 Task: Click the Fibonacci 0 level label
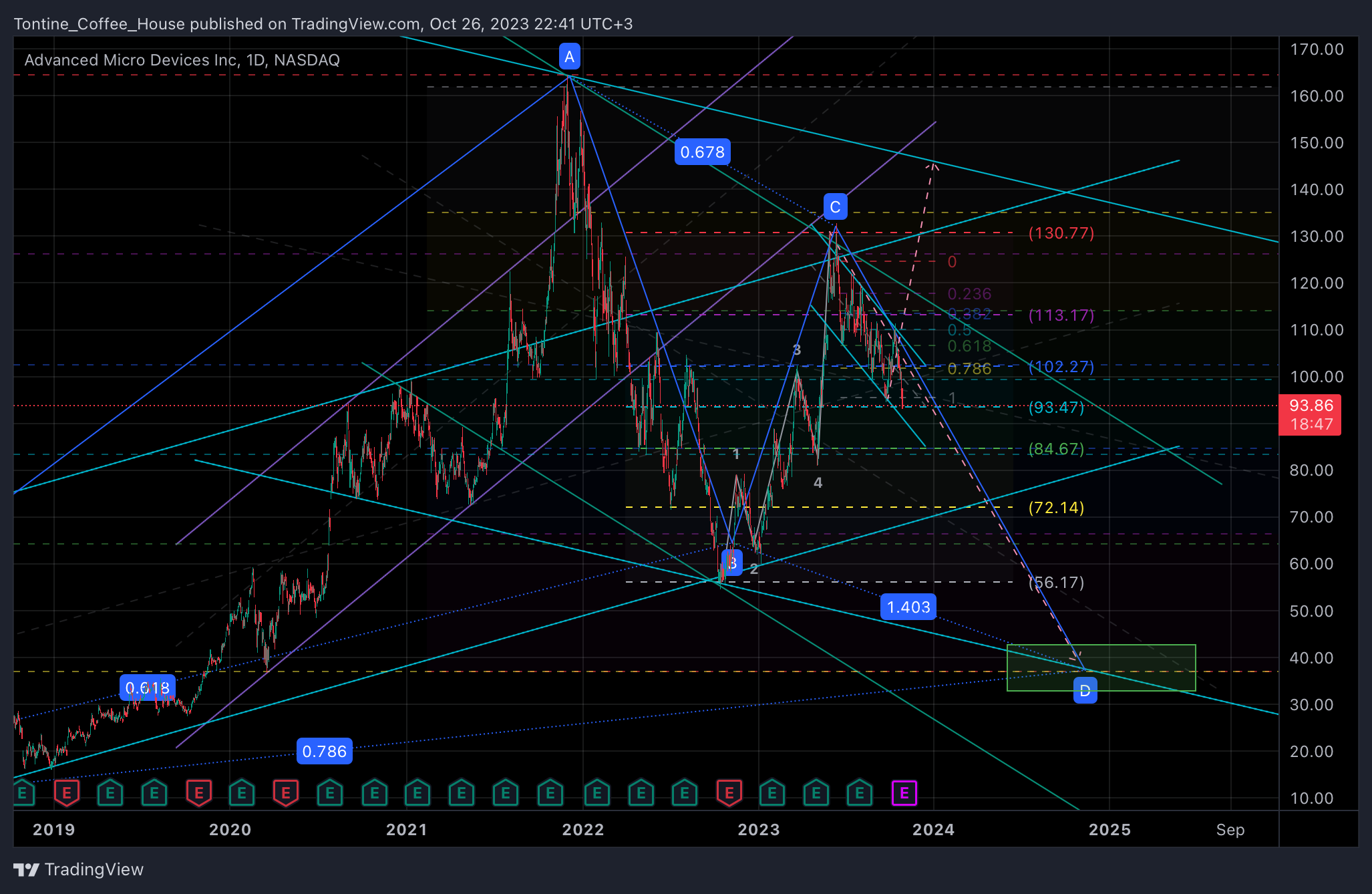[952, 262]
